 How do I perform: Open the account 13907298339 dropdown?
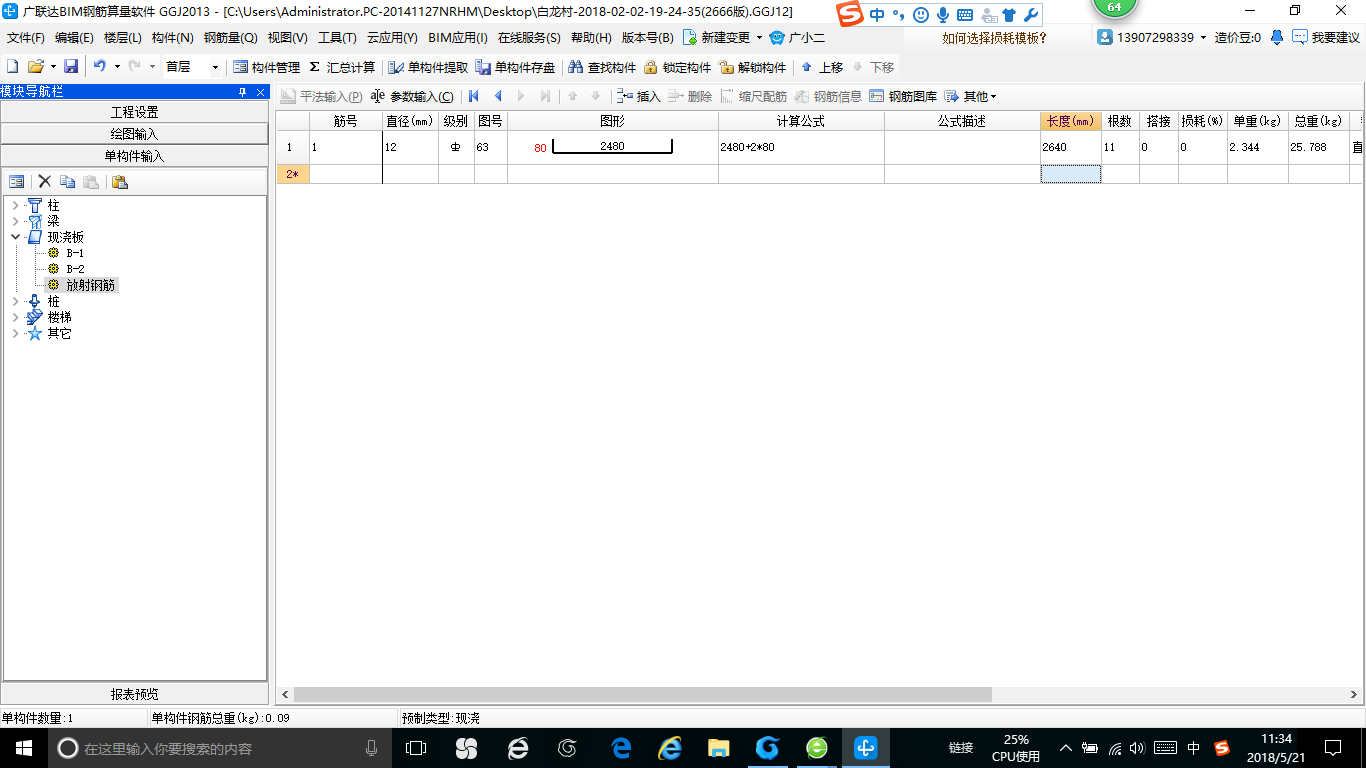coord(1203,38)
